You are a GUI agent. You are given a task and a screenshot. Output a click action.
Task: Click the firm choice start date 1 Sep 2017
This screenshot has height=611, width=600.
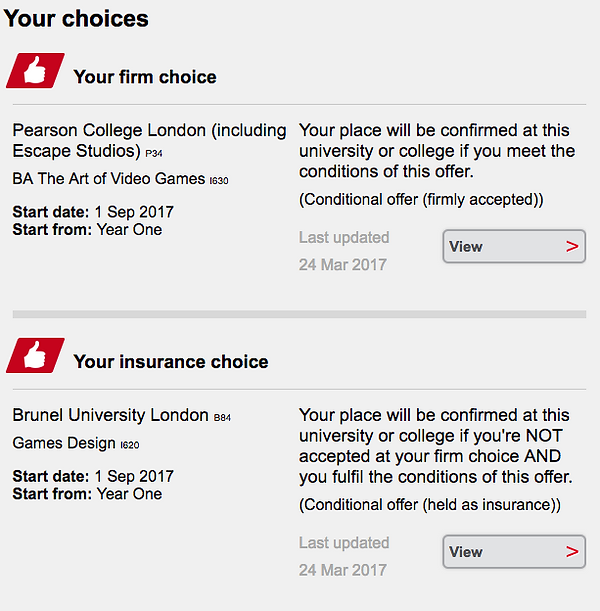[134, 212]
